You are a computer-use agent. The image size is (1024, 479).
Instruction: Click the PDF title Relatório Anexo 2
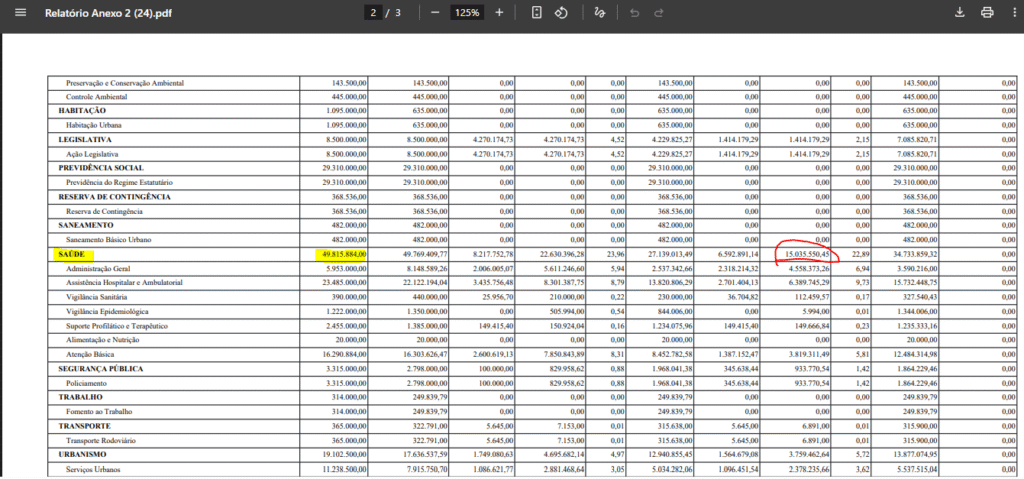[109, 13]
